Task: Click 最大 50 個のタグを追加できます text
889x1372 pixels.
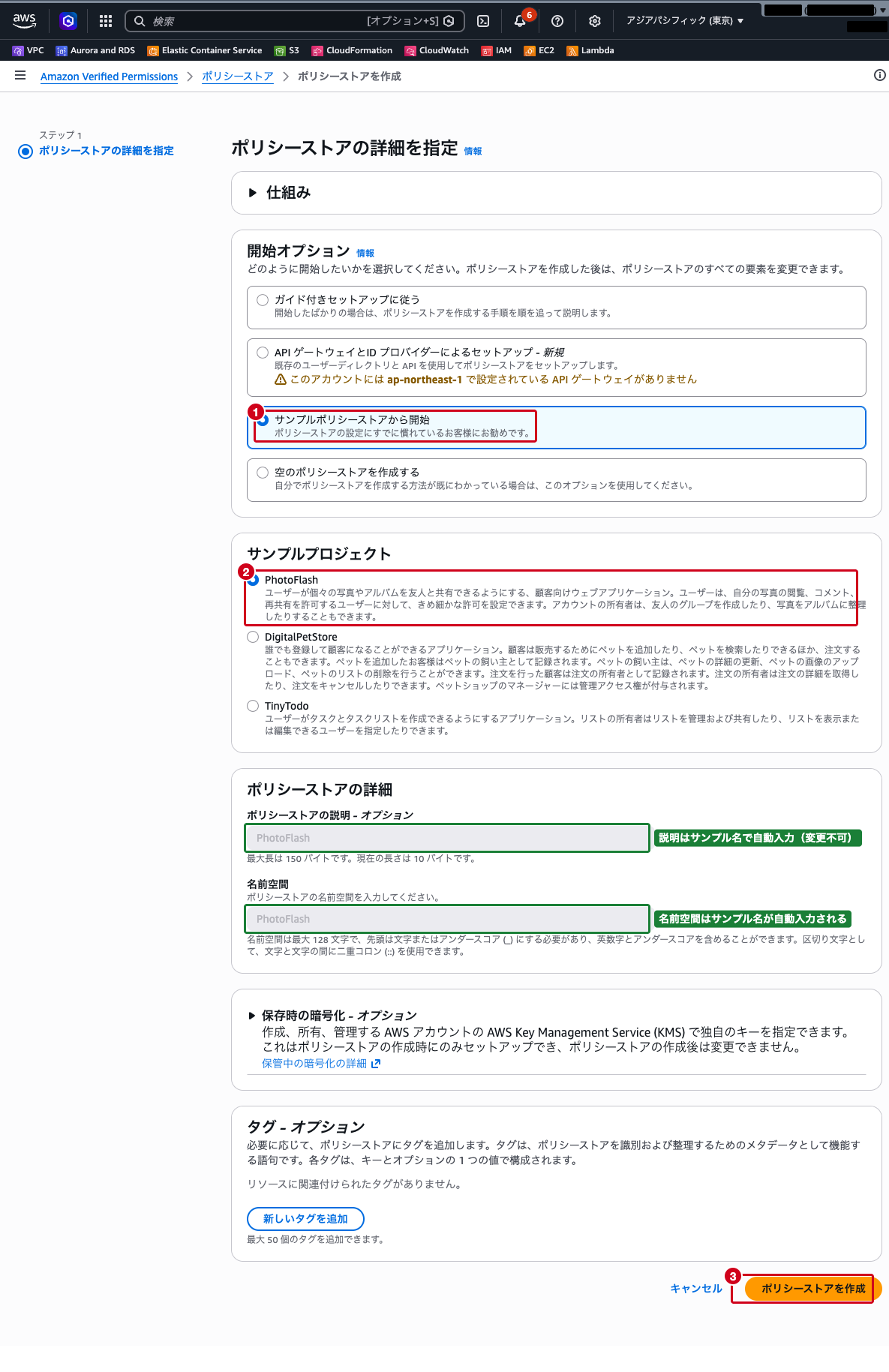Action: pos(317,1240)
